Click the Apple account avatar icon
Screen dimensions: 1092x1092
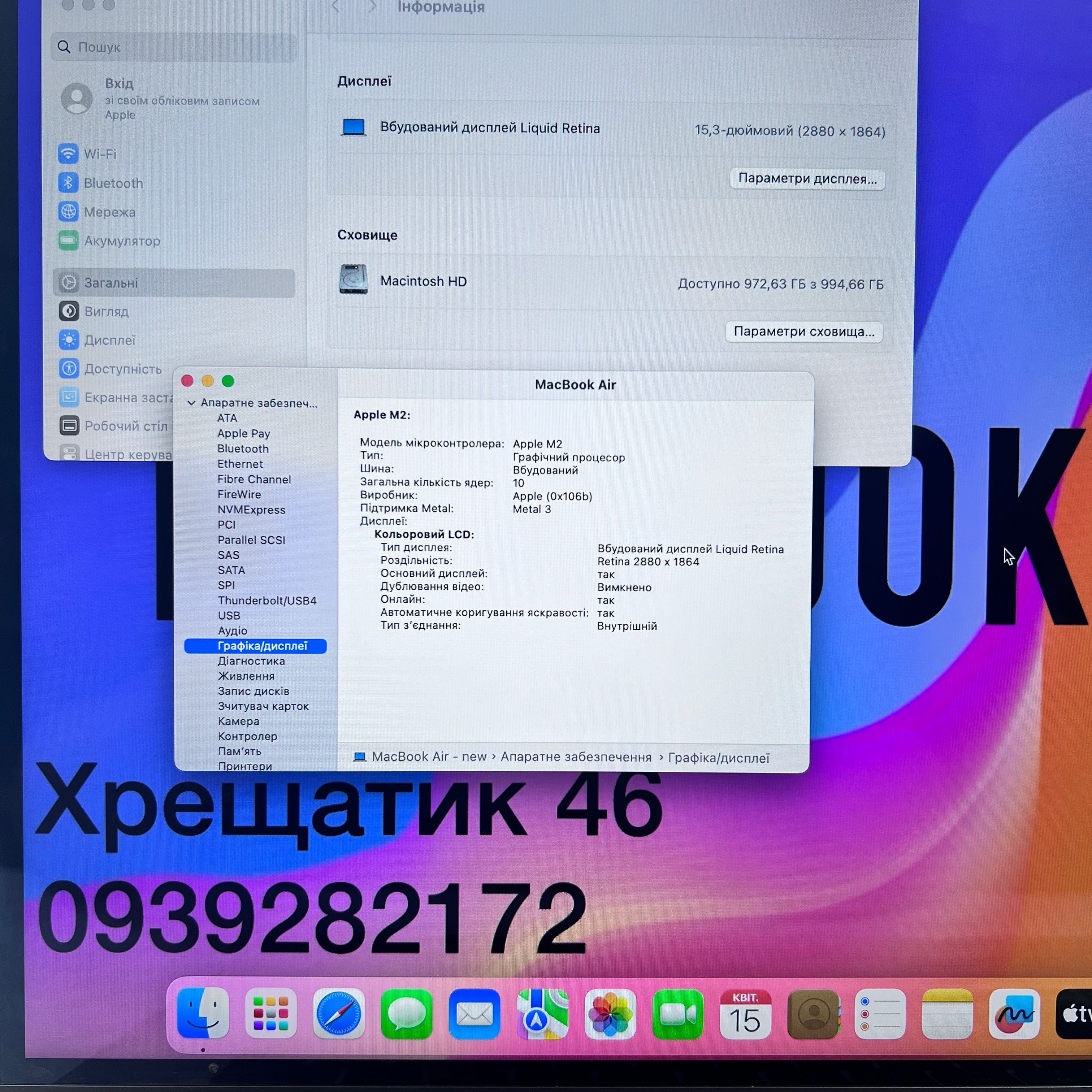coord(77,98)
